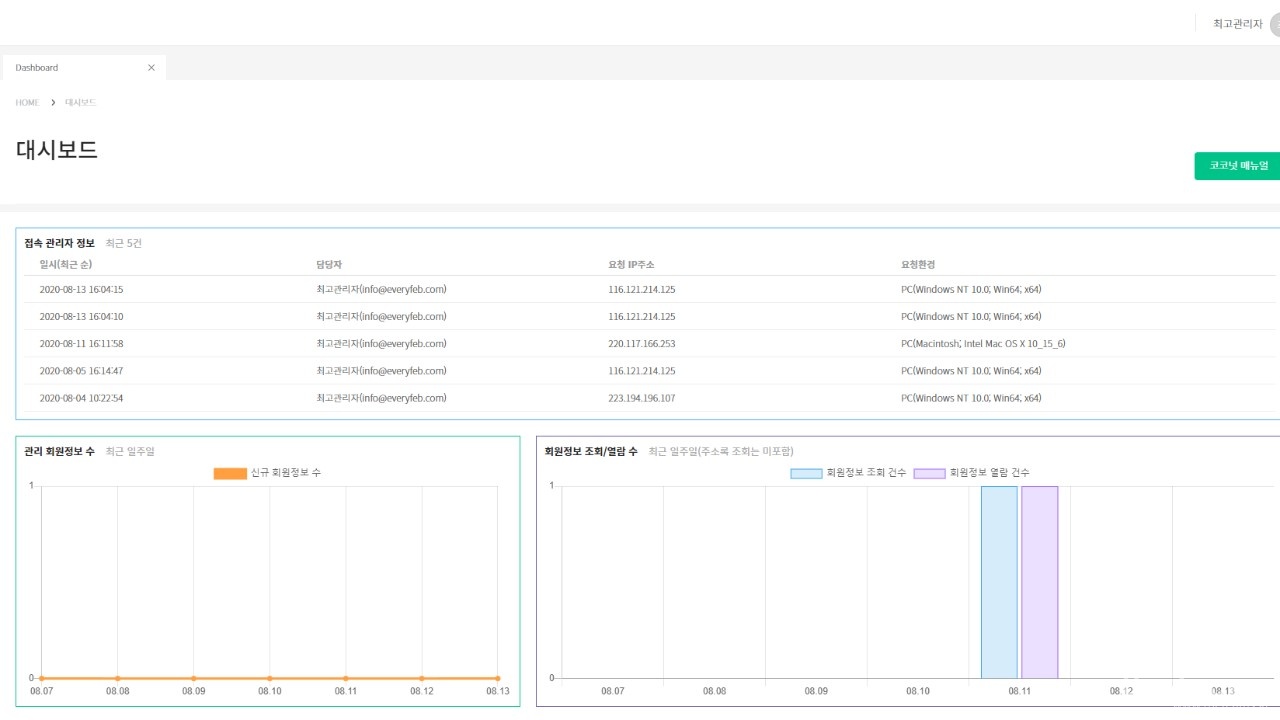
Task: Toggle the purple 회원정보 열람 건수 legend swatch
Action: [x=929, y=473]
